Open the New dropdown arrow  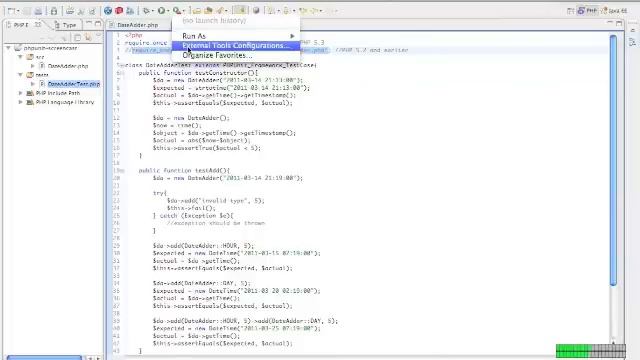pos(18,11)
